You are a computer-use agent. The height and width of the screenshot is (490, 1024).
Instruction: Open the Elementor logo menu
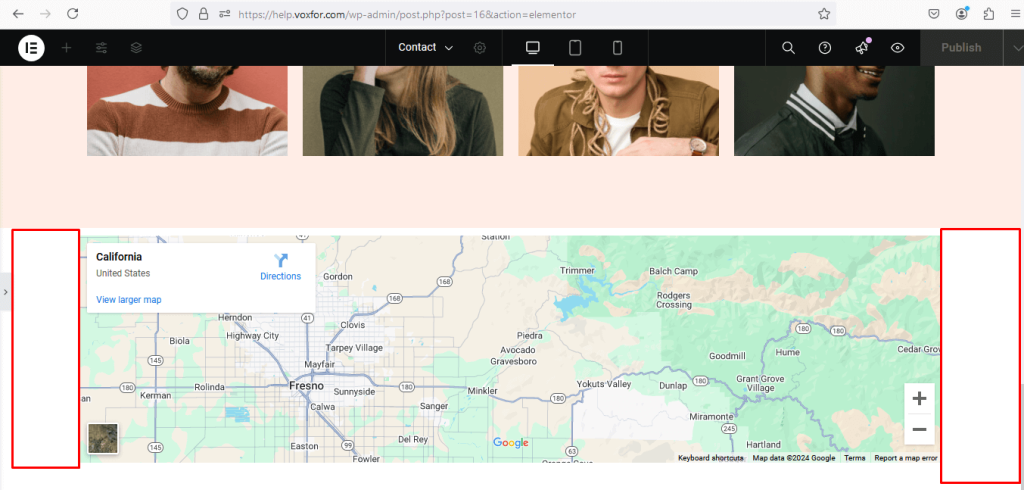tap(31, 48)
